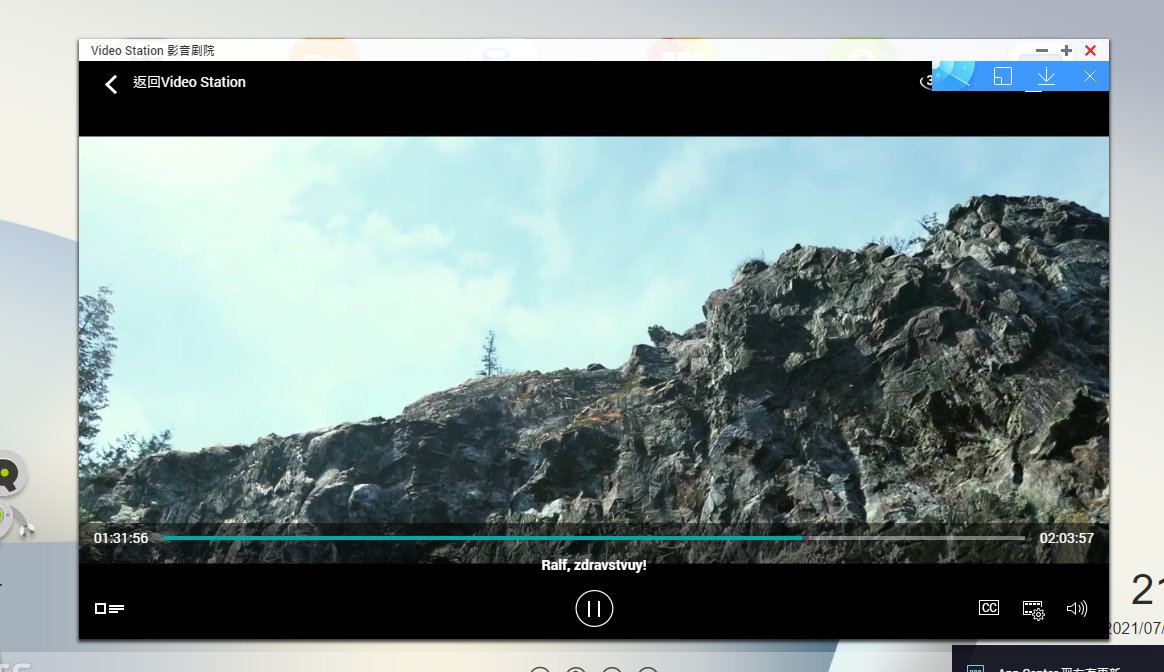Click the 返回Video Station label
This screenshot has height=672, width=1164.
tap(189, 82)
